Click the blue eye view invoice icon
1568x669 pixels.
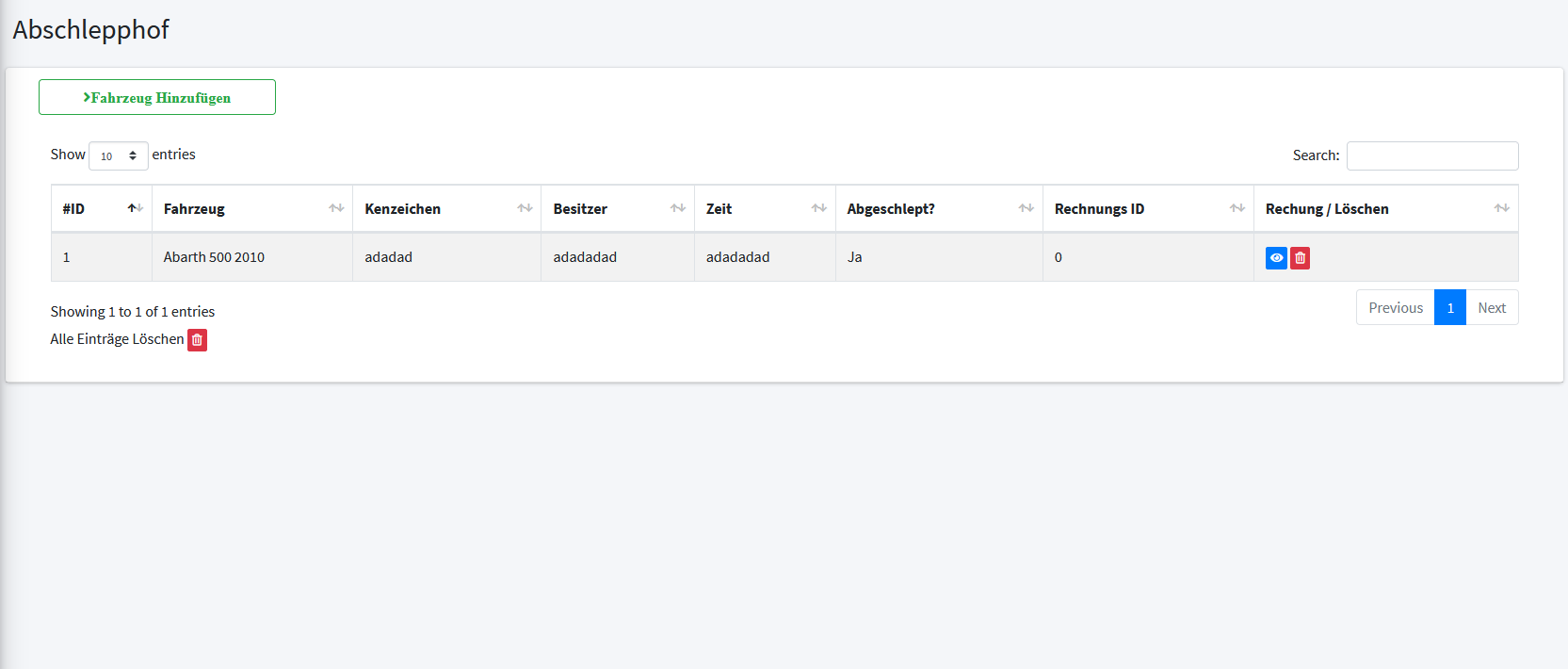pos(1276,258)
